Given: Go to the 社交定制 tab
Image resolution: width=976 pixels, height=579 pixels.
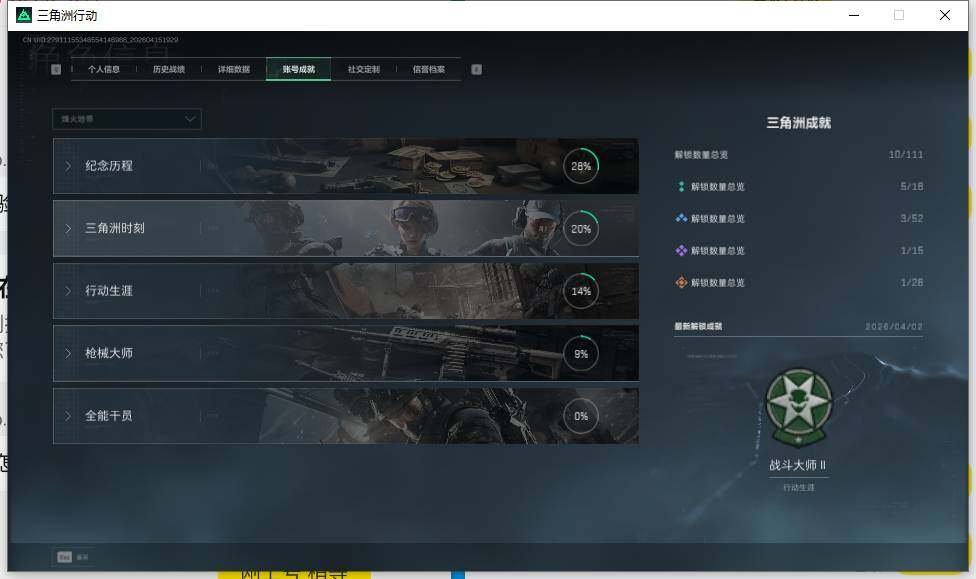Looking at the screenshot, I should pos(364,69).
